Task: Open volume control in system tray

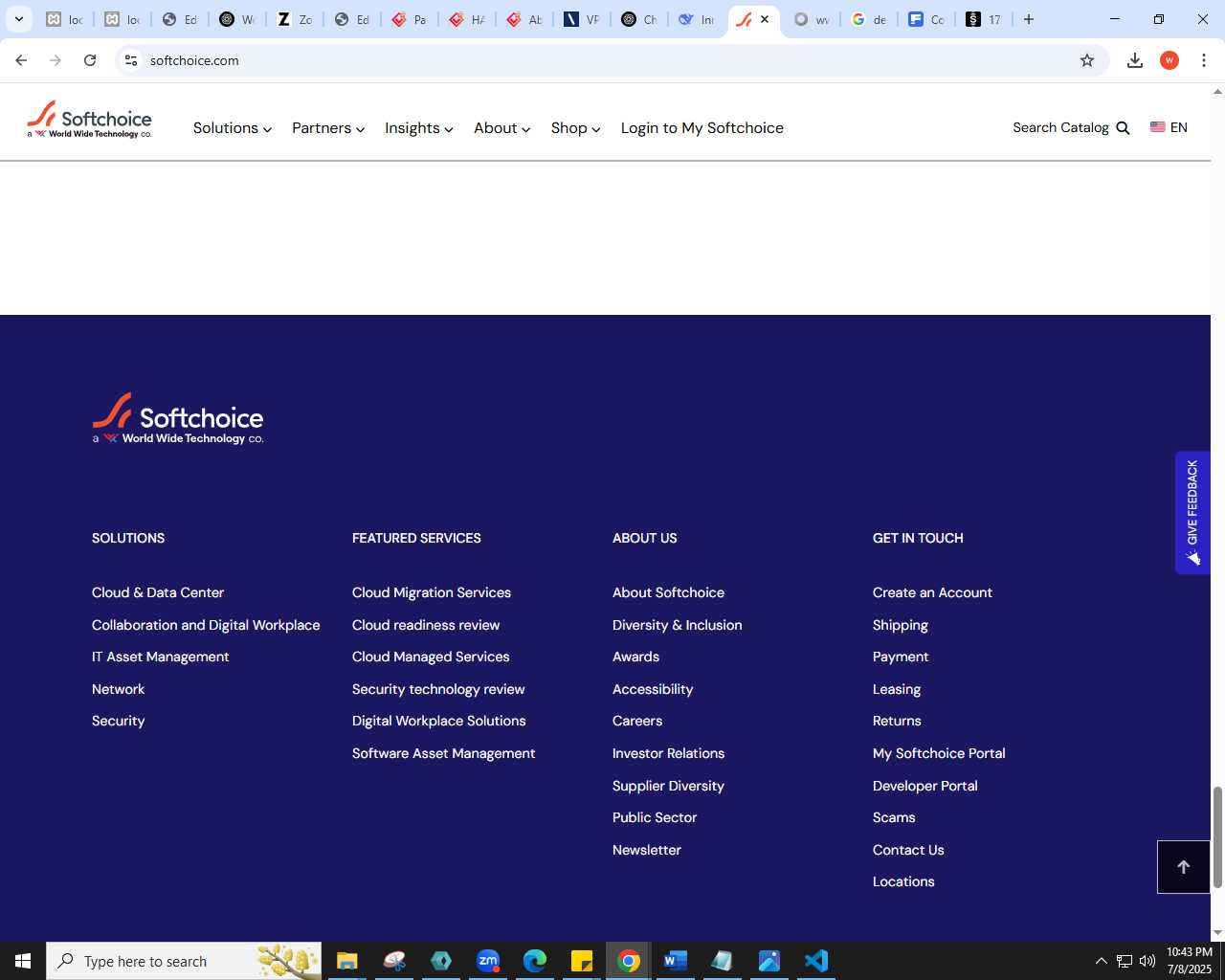Action: click(x=1147, y=961)
